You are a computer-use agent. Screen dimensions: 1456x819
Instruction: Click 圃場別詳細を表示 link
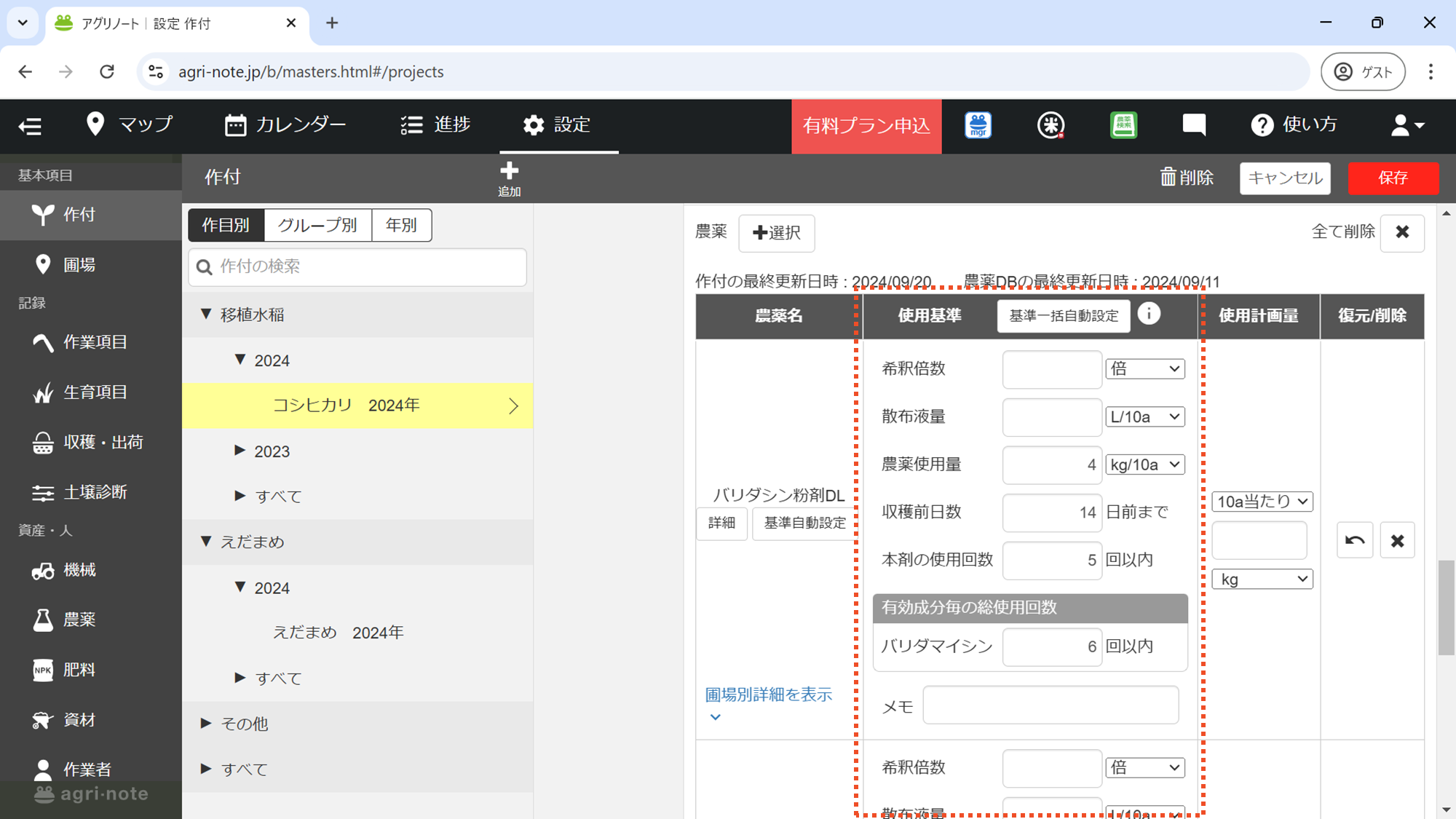[768, 695]
